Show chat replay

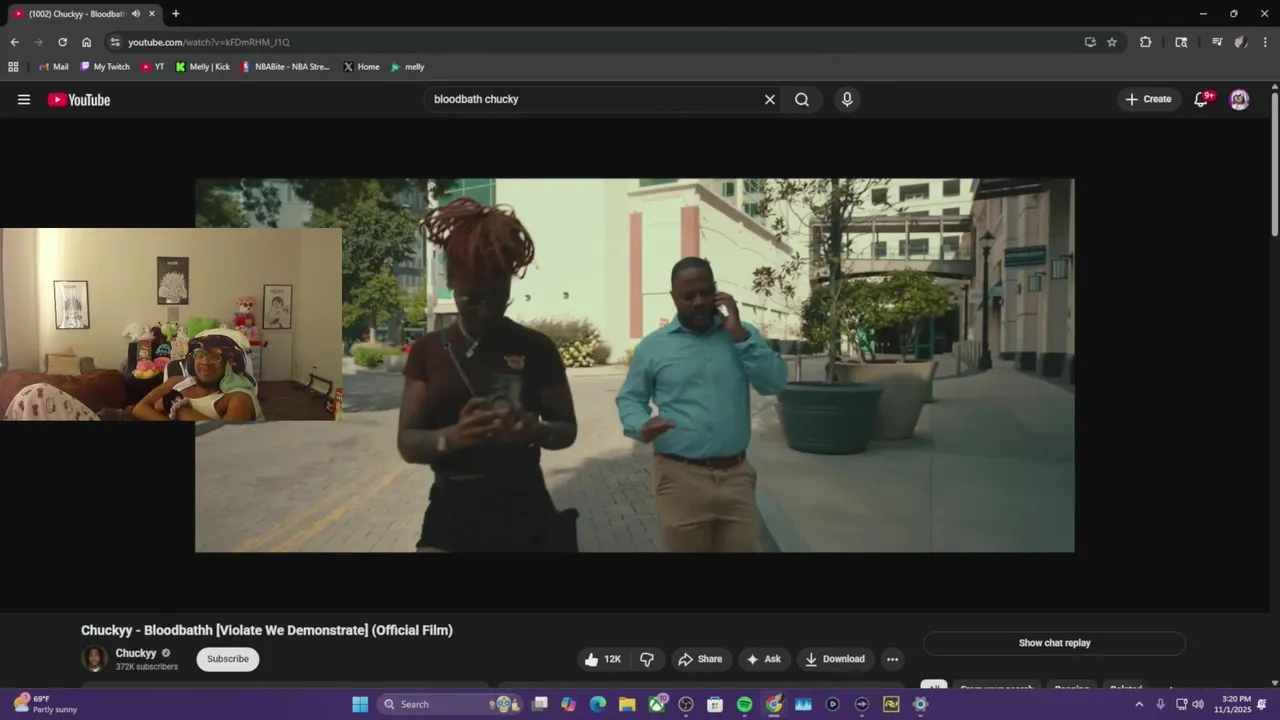(x=1054, y=643)
